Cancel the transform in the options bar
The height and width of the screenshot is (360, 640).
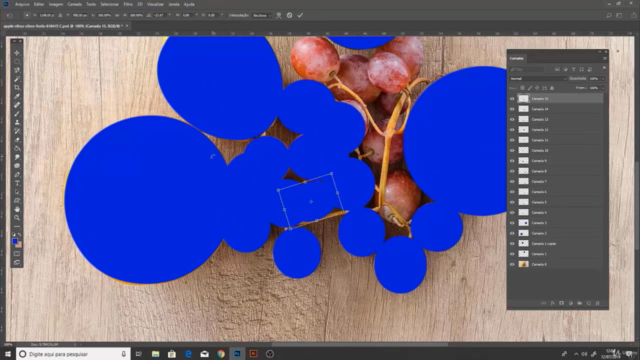(289, 15)
